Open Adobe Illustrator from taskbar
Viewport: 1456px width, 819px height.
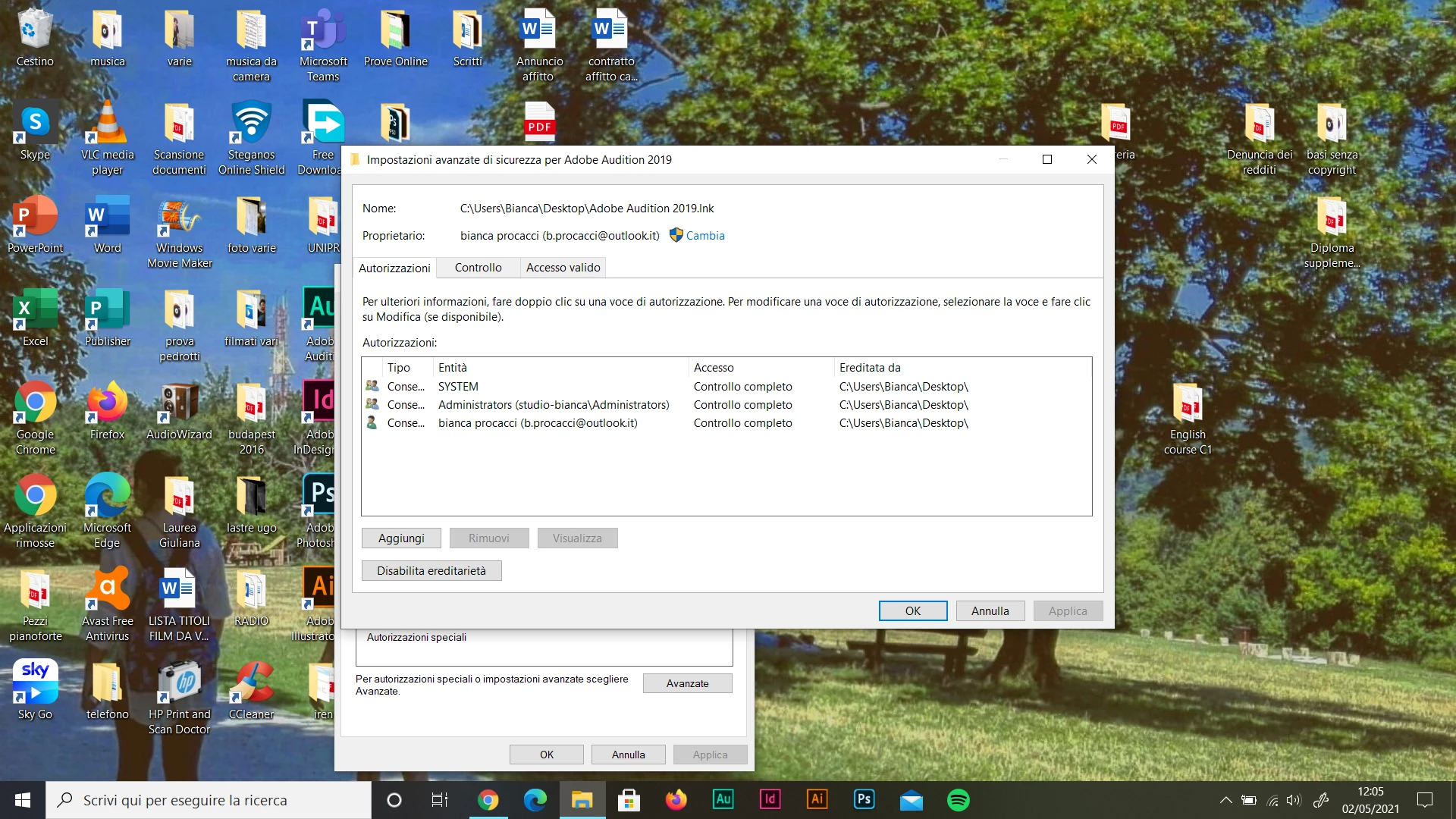pyautogui.click(x=817, y=799)
